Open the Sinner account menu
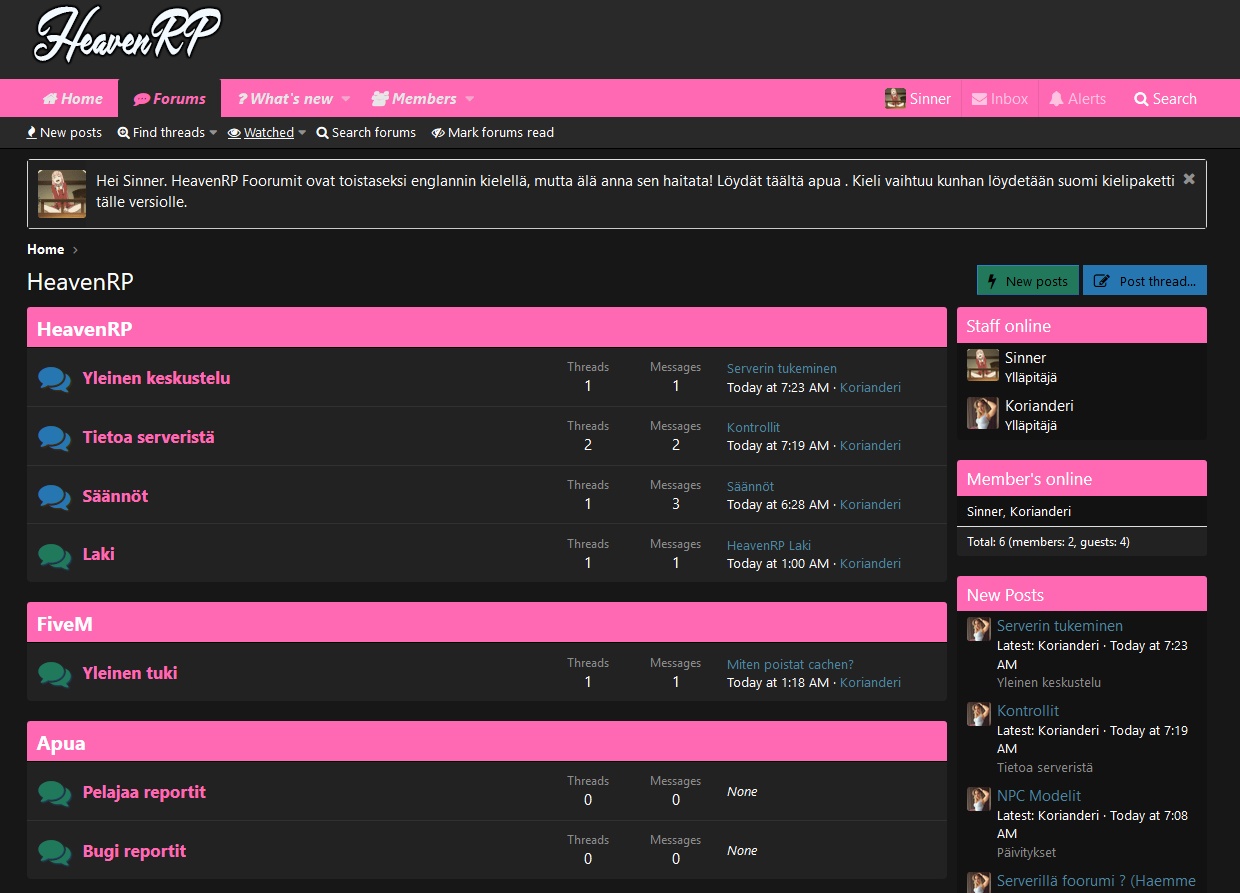 coord(918,98)
